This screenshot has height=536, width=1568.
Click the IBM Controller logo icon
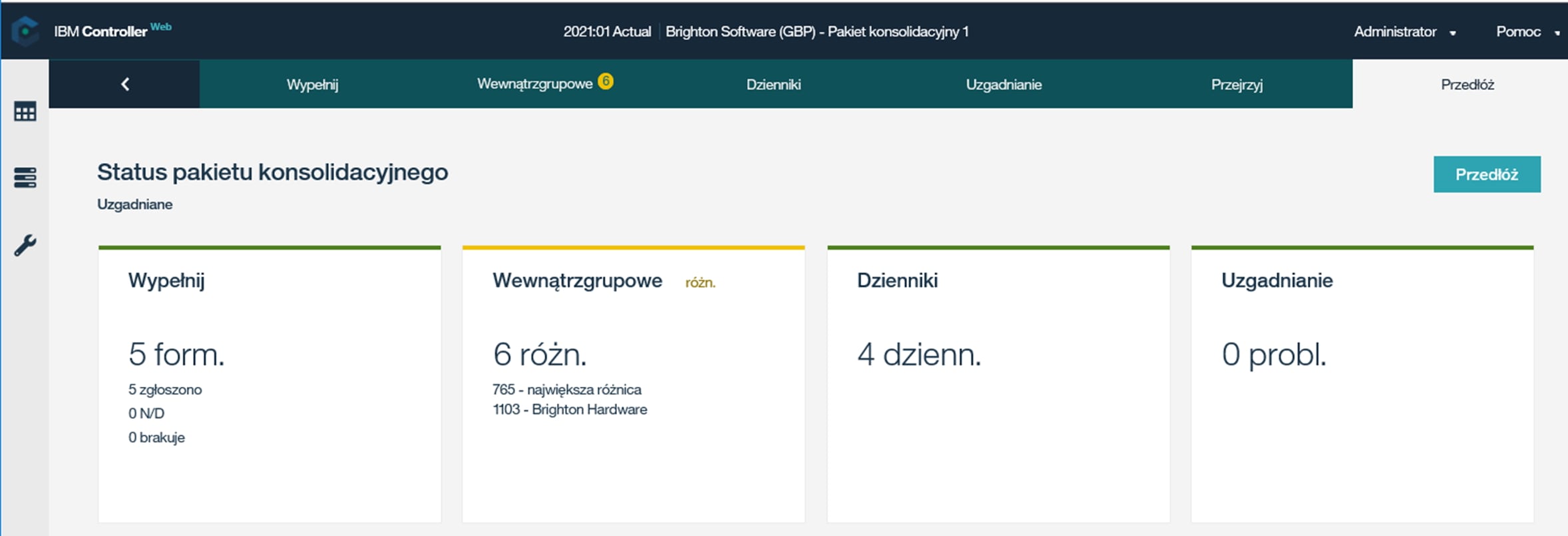click(25, 31)
